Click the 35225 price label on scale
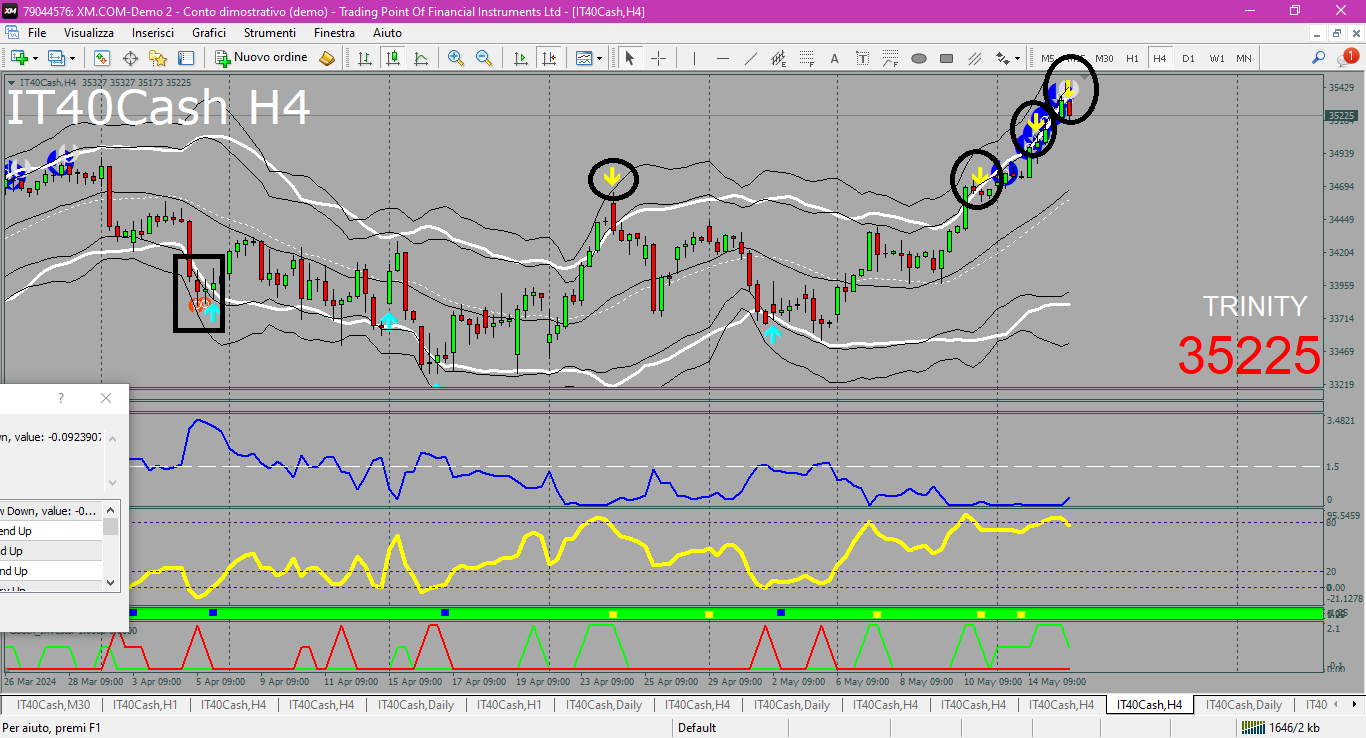 1341,116
